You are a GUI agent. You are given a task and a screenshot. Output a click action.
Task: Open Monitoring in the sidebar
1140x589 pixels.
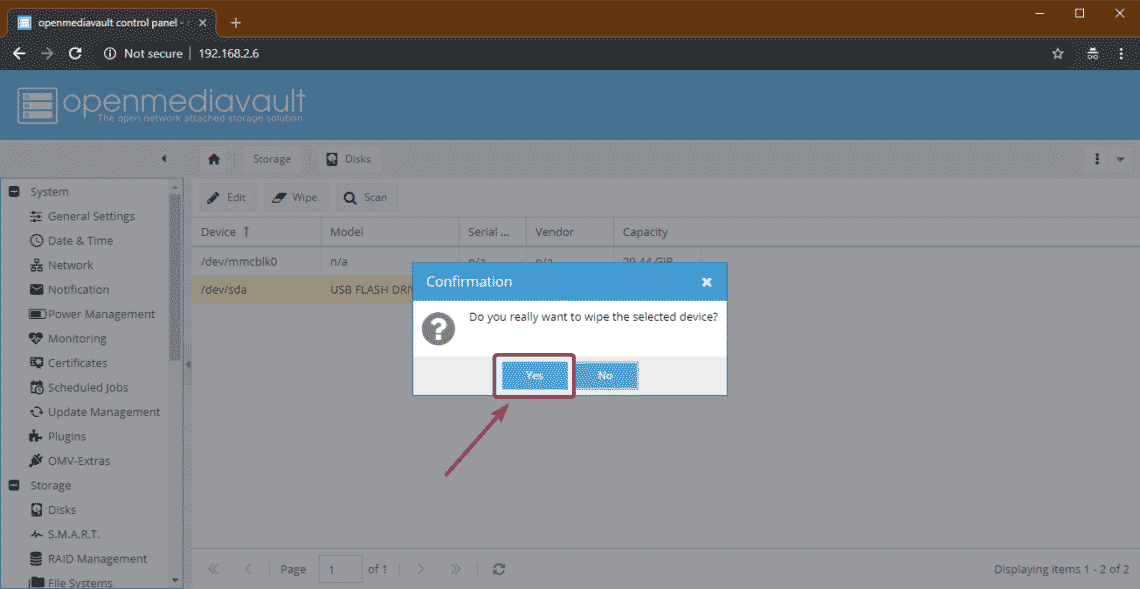coord(77,339)
